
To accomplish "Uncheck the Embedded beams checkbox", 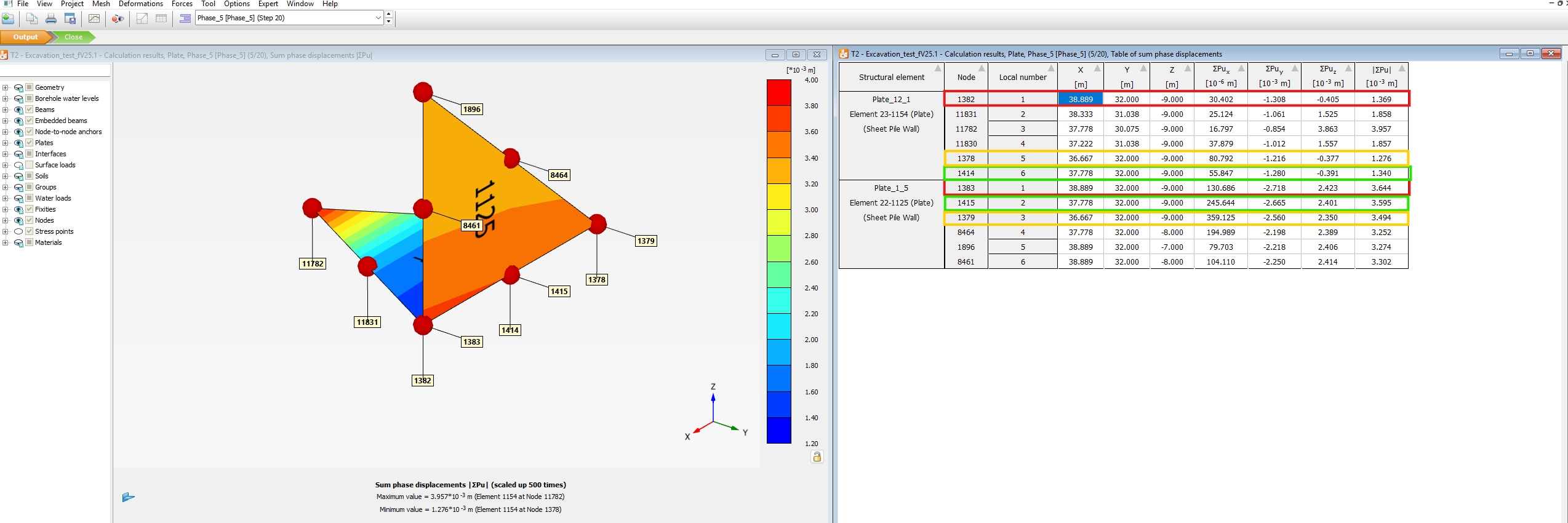I will [x=29, y=121].
